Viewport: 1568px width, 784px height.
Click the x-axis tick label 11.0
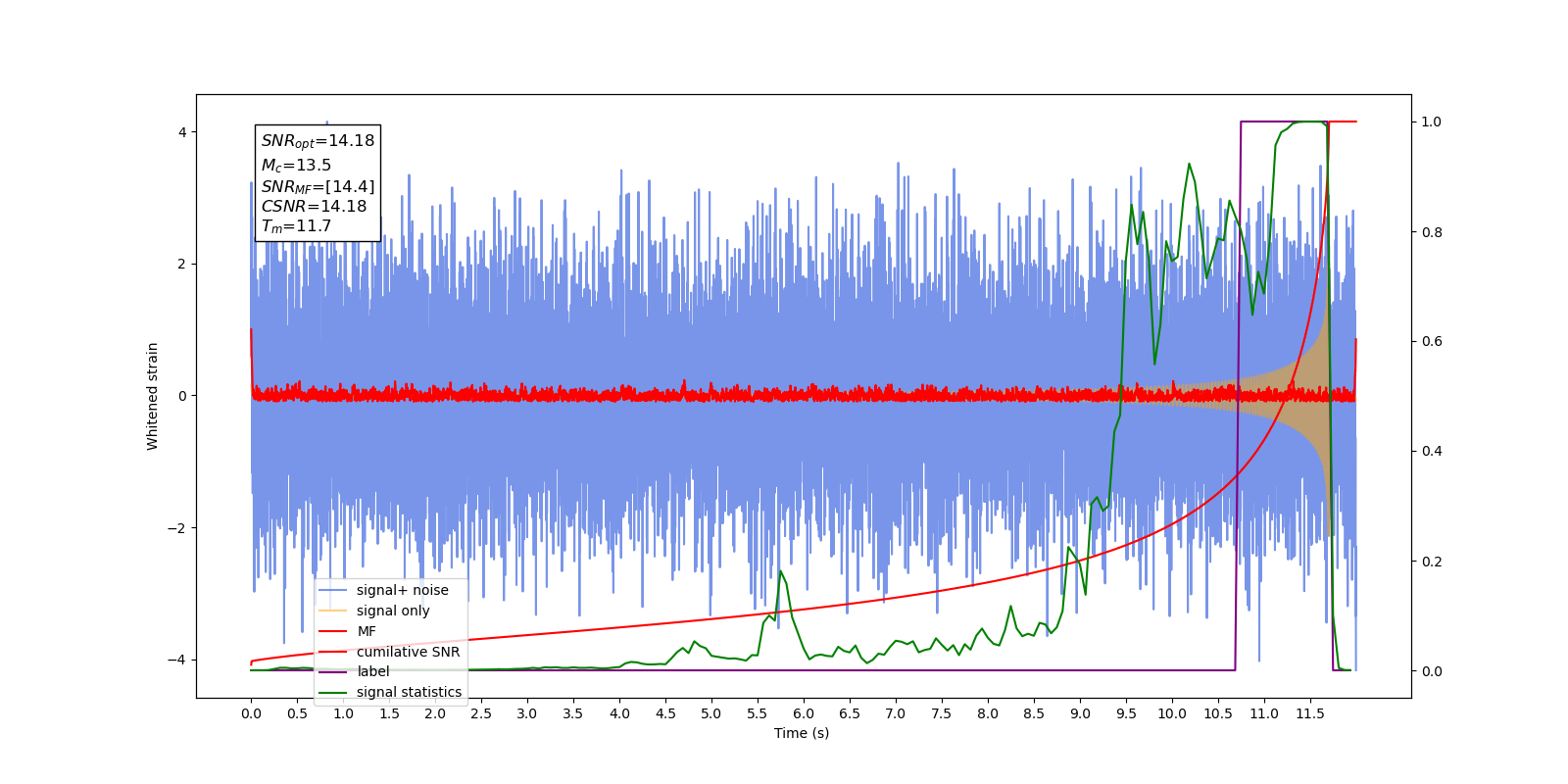coord(1264,713)
